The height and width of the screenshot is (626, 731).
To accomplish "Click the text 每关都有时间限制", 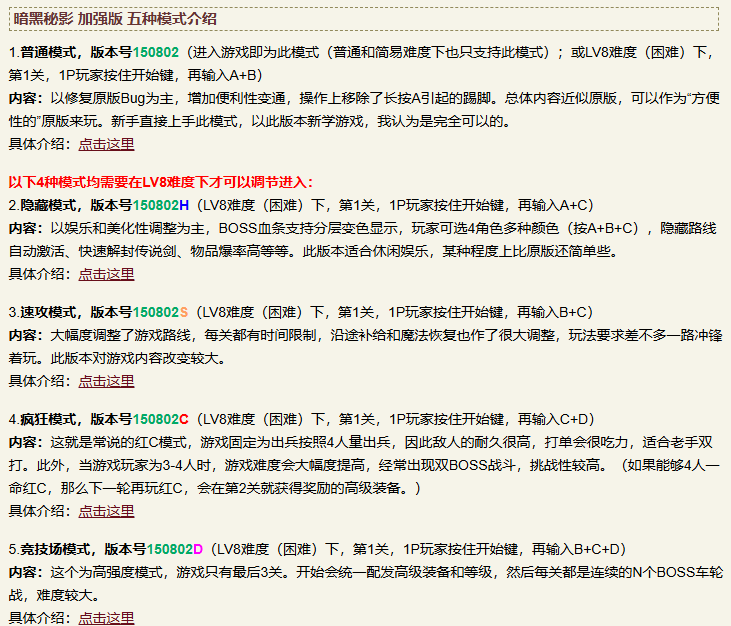I will [260, 335].
